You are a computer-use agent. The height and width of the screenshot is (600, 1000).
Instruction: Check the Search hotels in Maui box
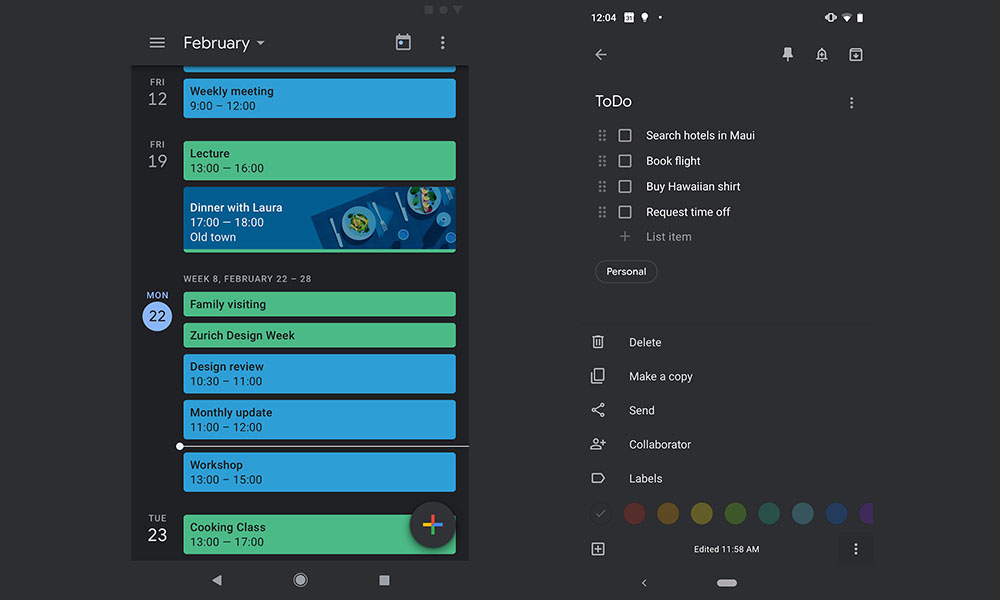pos(625,135)
